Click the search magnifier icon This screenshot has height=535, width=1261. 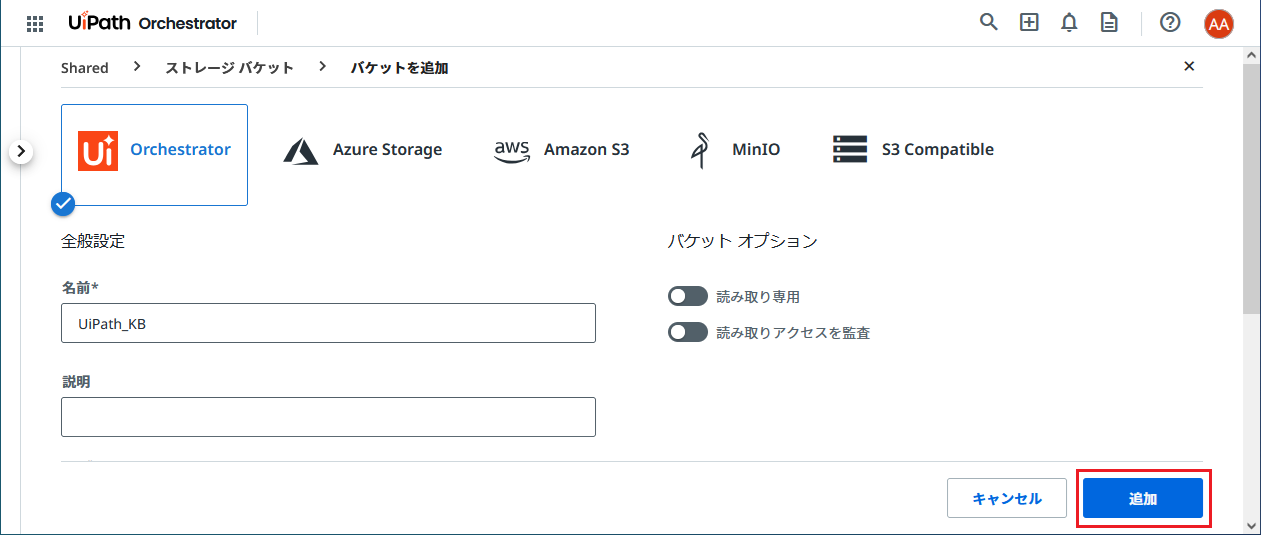988,22
